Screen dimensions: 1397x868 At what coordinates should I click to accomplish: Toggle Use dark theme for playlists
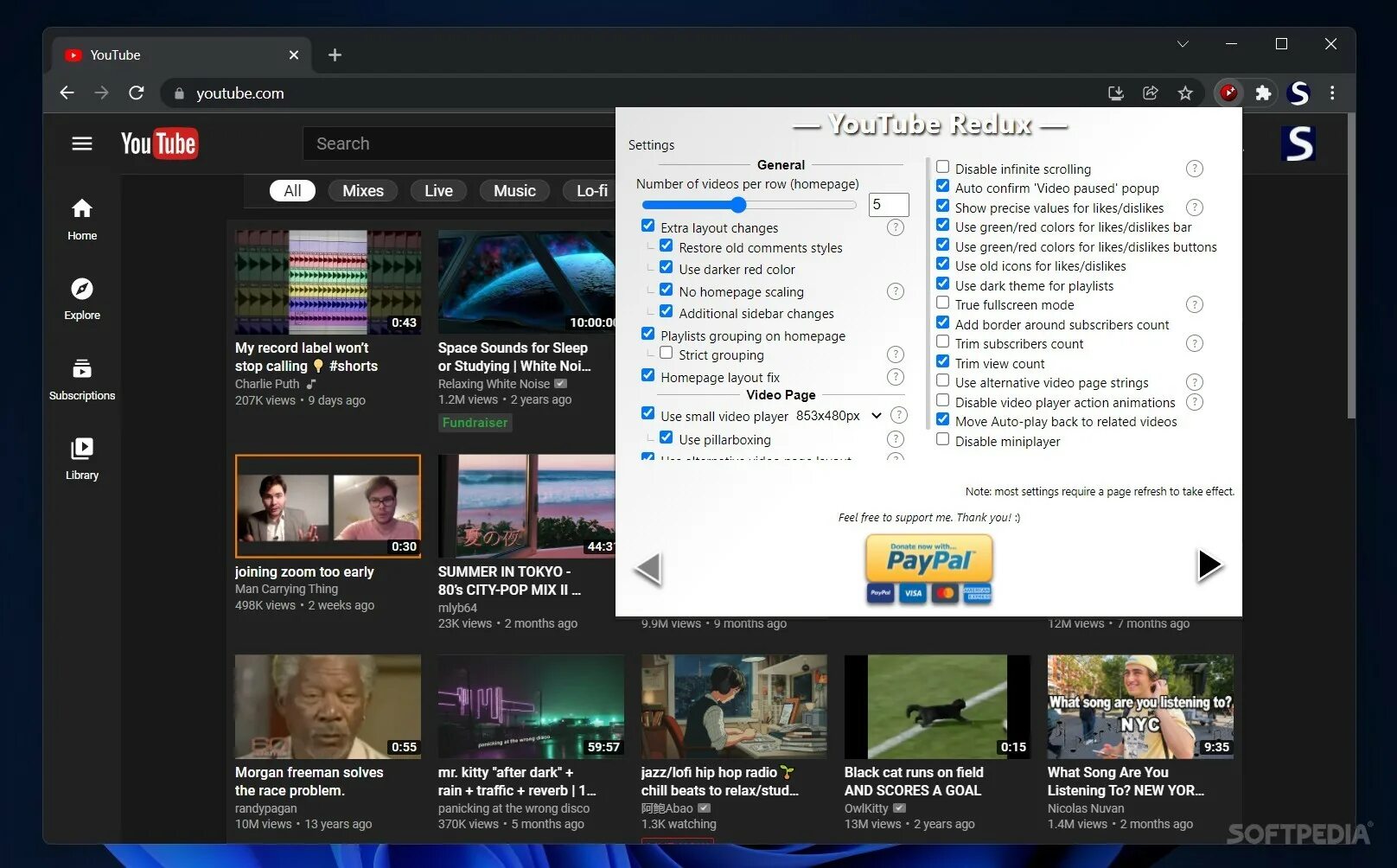point(942,284)
